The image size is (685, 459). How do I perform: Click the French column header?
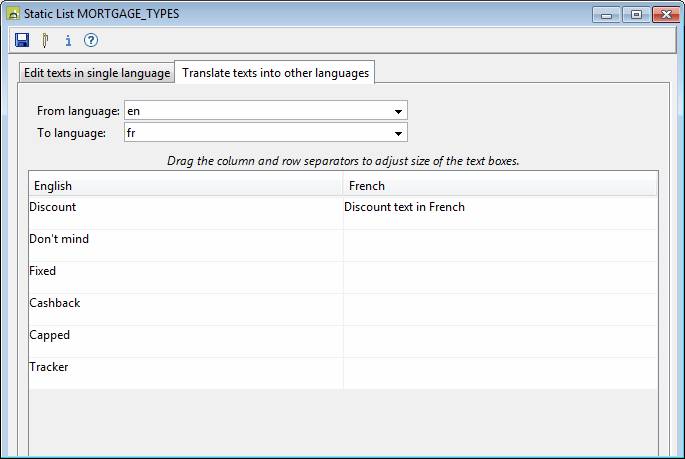coord(500,185)
